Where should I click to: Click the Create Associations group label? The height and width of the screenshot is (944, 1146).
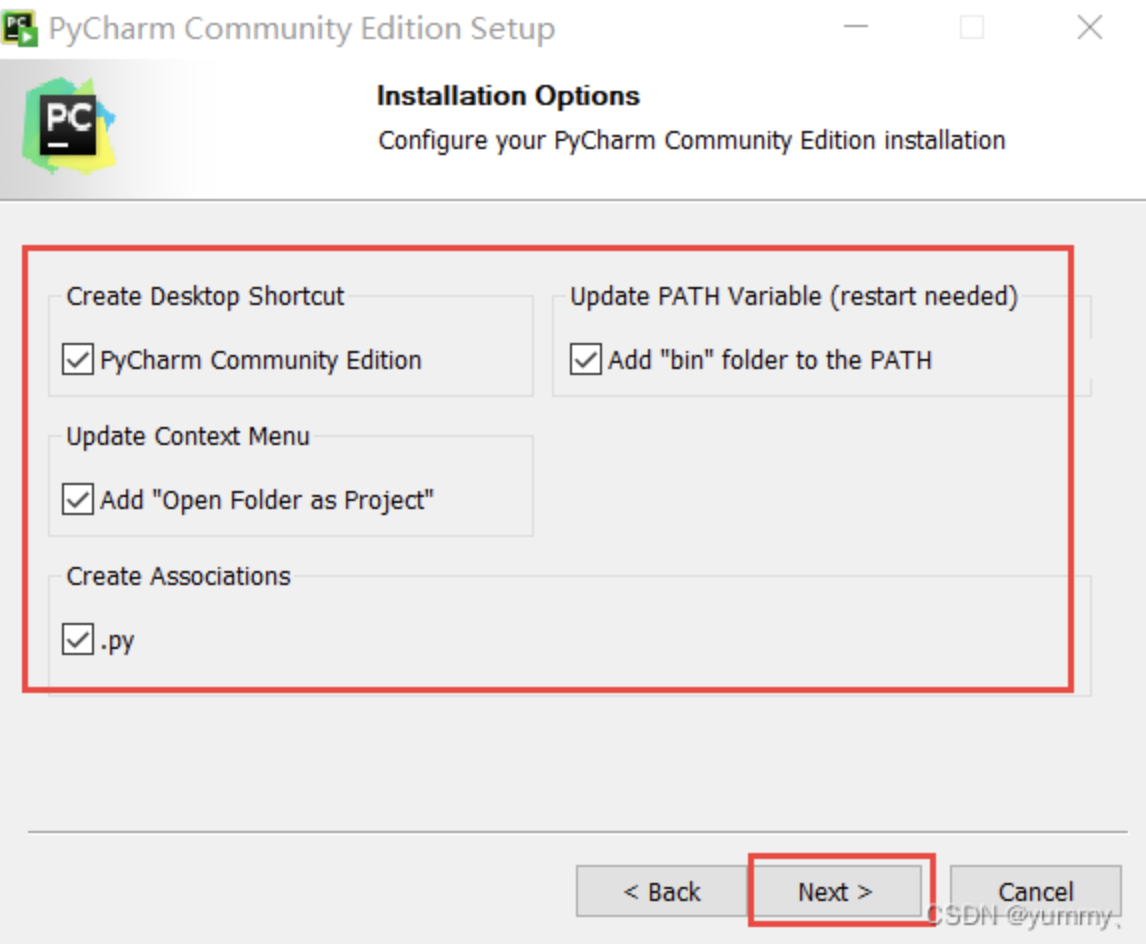coord(178,576)
